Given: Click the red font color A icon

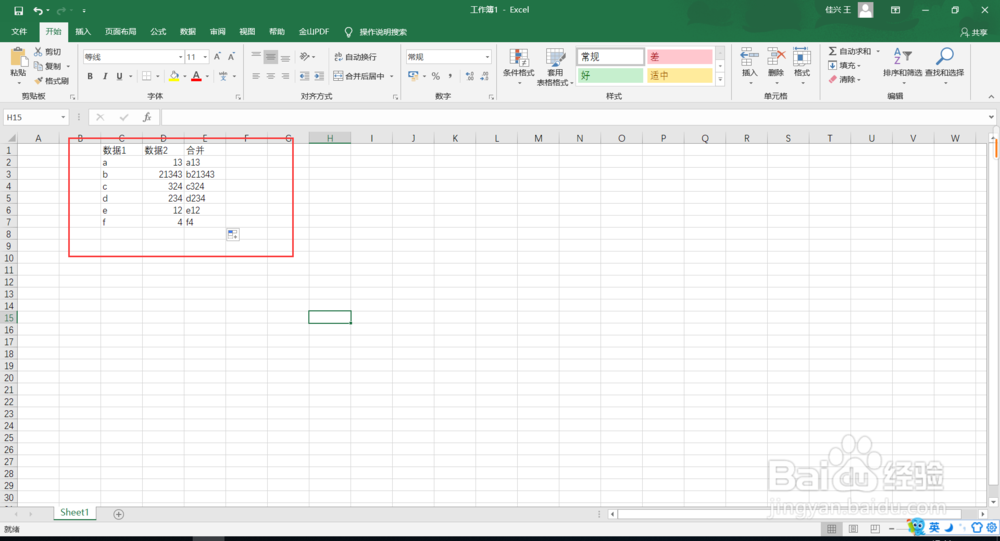Looking at the screenshot, I should pos(196,76).
